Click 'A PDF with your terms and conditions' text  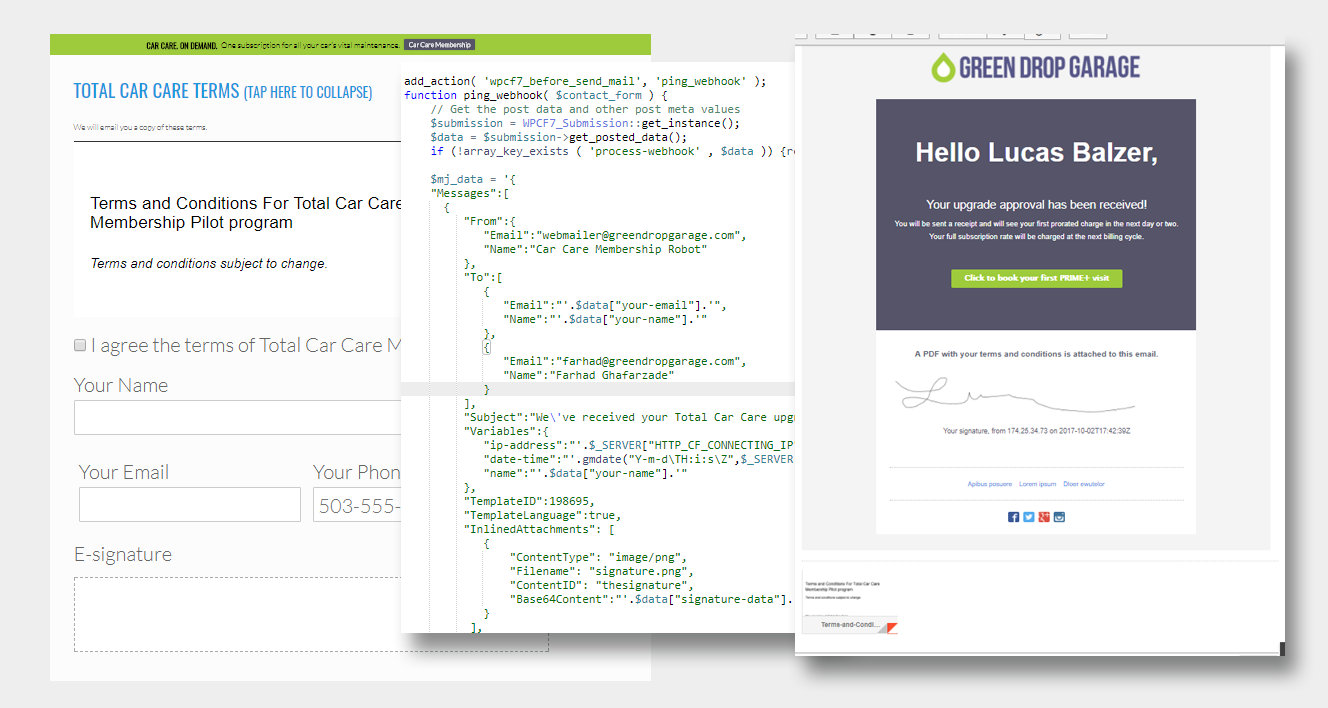[x=1036, y=354]
